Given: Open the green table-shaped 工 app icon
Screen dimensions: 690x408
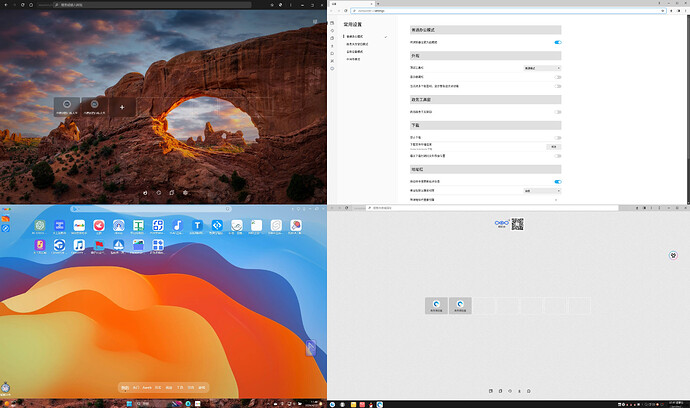Looking at the screenshot, I should tap(138, 225).
